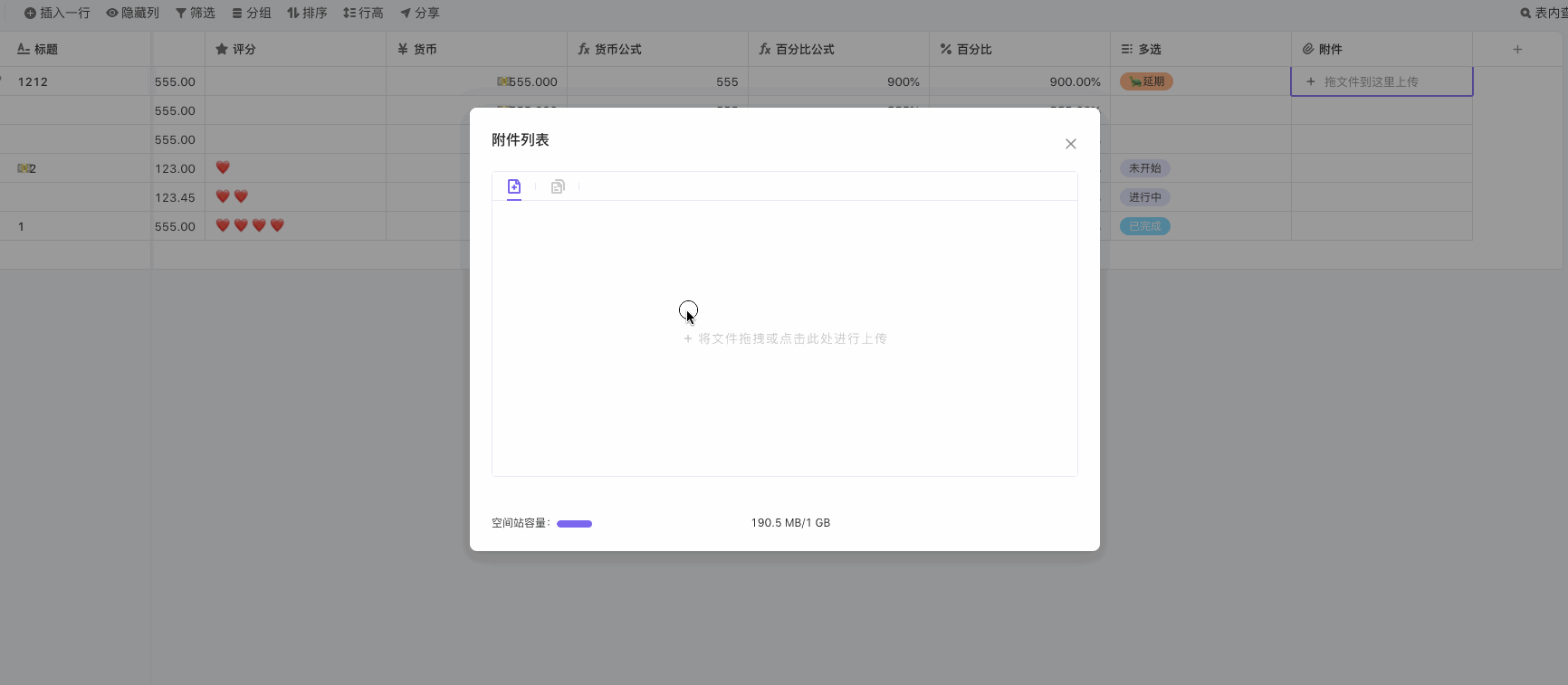The image size is (1568, 685).
Task: Click the drop zone to upload a file
Action: (784, 338)
